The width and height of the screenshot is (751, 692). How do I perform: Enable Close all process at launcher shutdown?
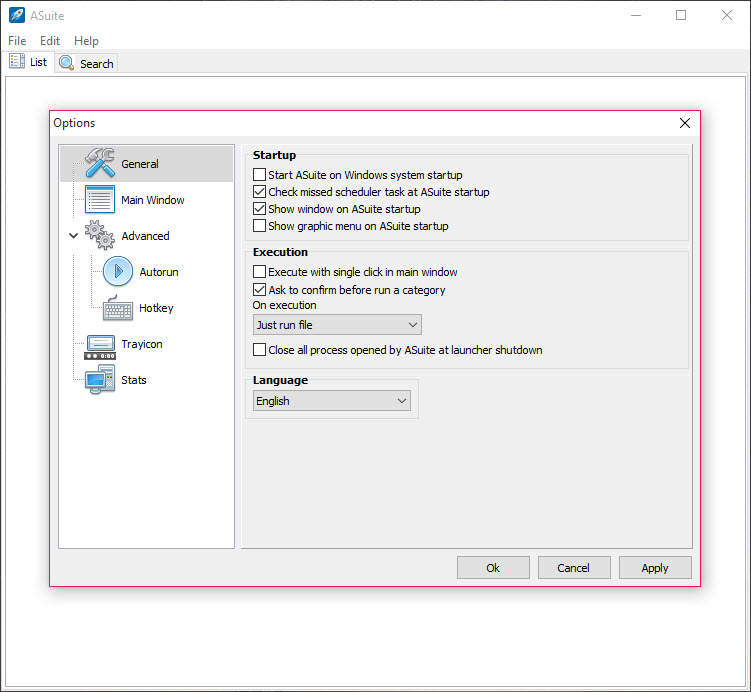pos(259,350)
